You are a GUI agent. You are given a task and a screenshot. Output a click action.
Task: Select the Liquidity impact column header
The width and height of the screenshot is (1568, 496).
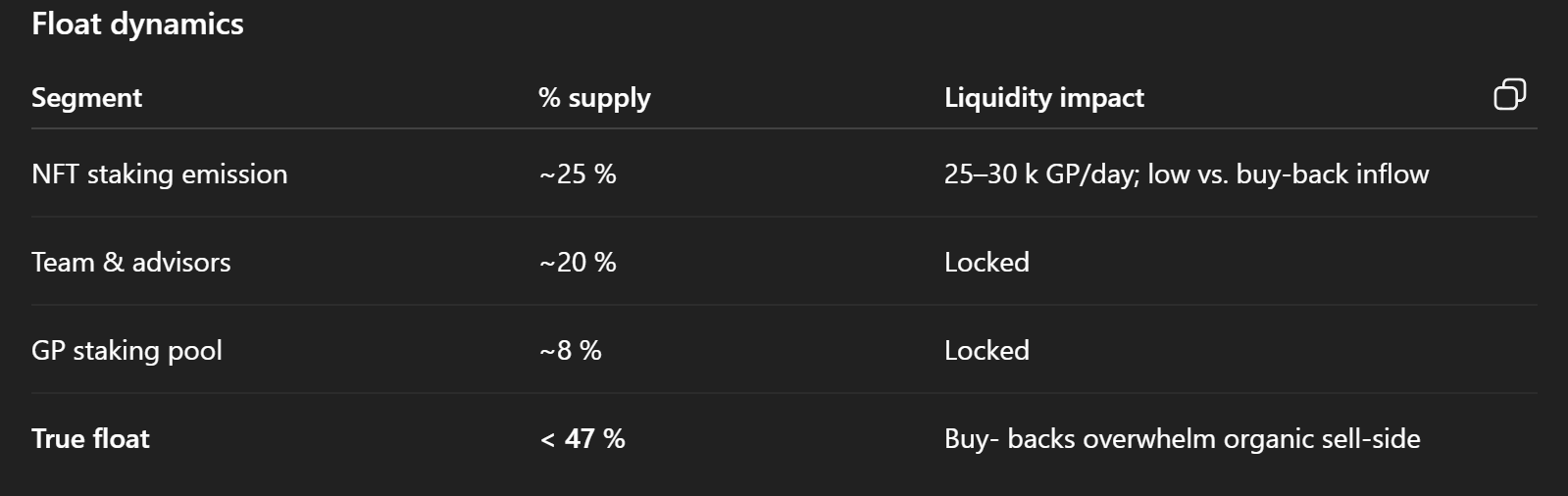coord(1044,97)
